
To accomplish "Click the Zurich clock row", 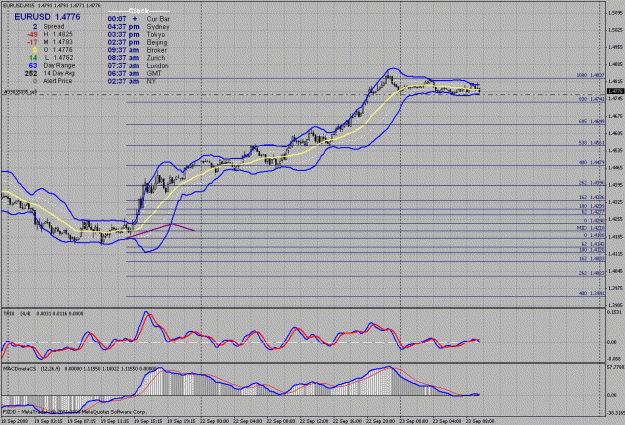I will click(136, 58).
